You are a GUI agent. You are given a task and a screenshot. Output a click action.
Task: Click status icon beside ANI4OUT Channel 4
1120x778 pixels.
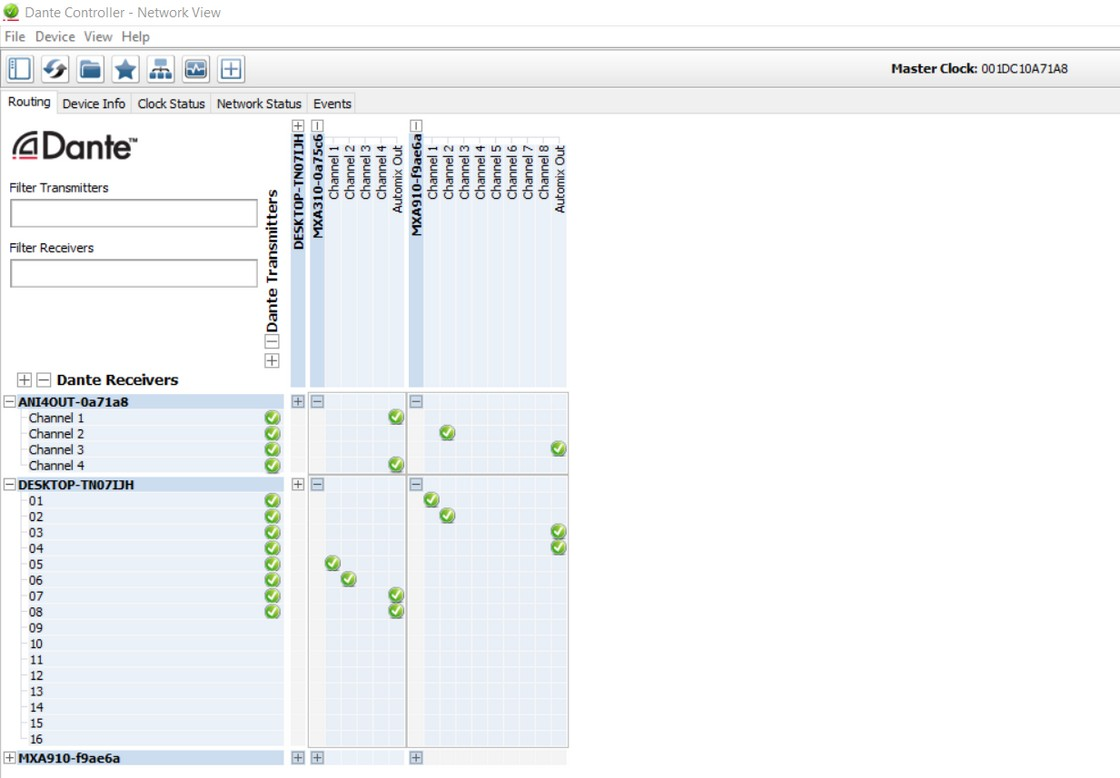point(272,465)
